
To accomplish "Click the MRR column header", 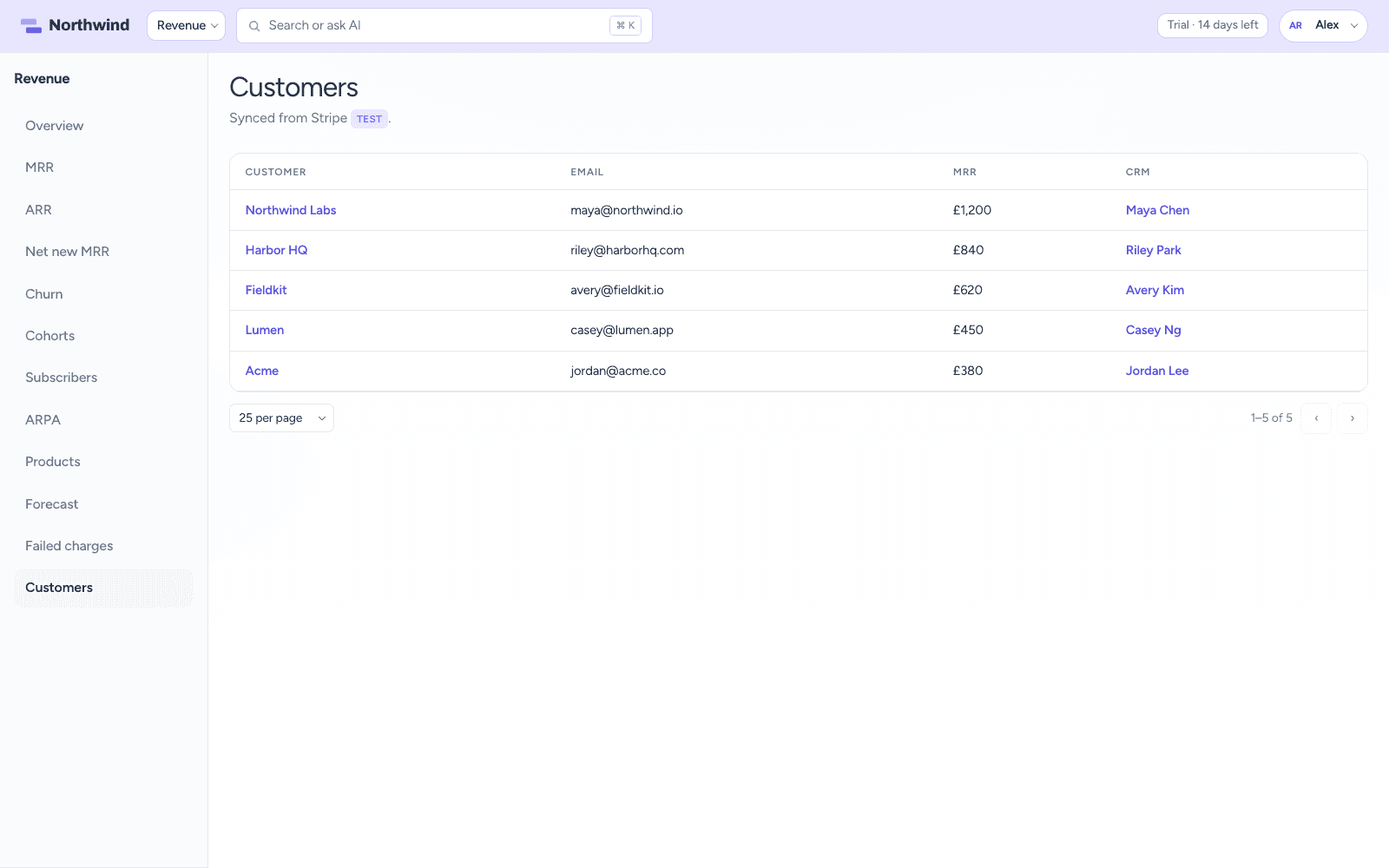I will click(964, 172).
